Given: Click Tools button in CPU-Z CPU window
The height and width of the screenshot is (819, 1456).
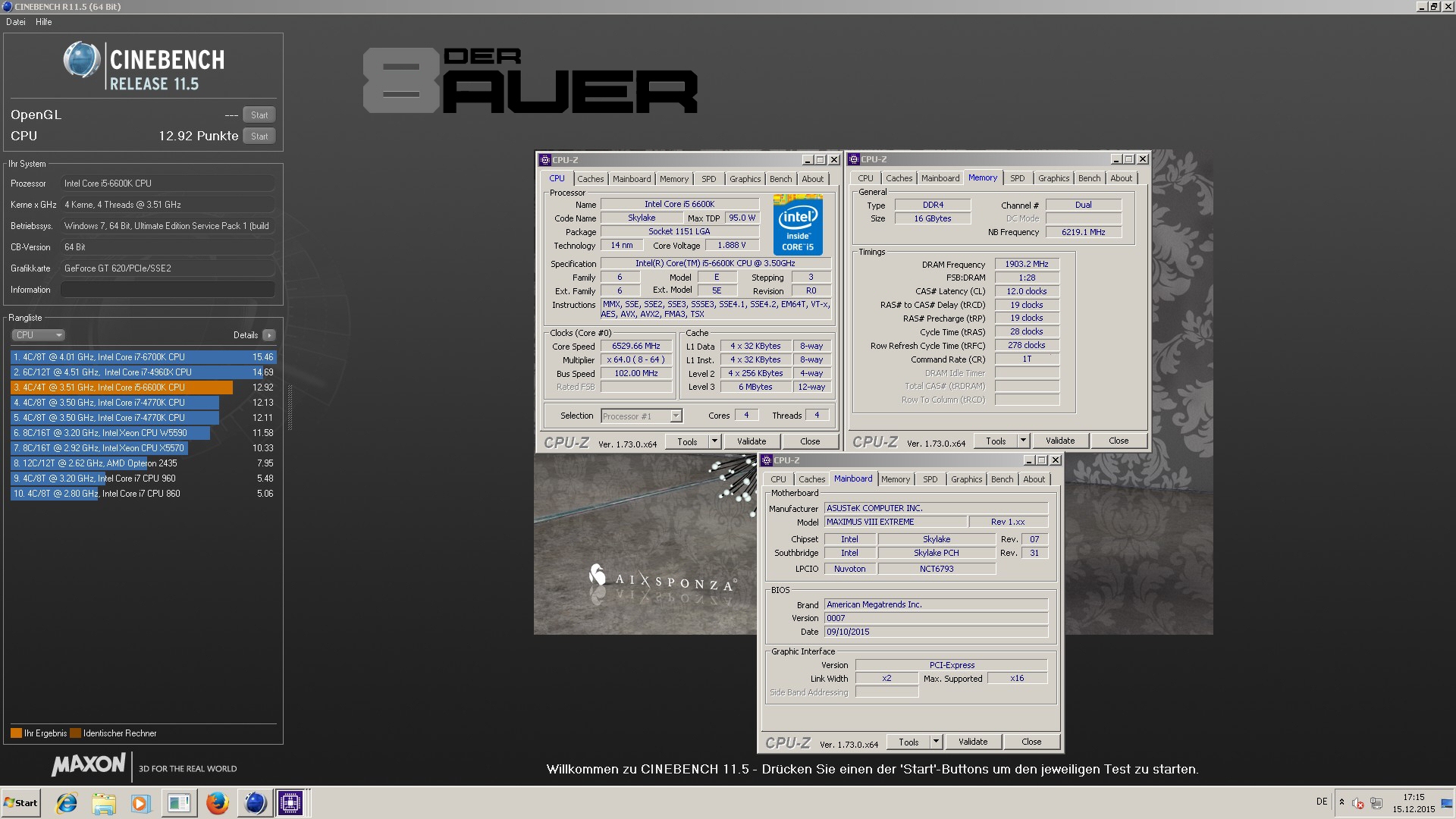Looking at the screenshot, I should click(x=687, y=441).
